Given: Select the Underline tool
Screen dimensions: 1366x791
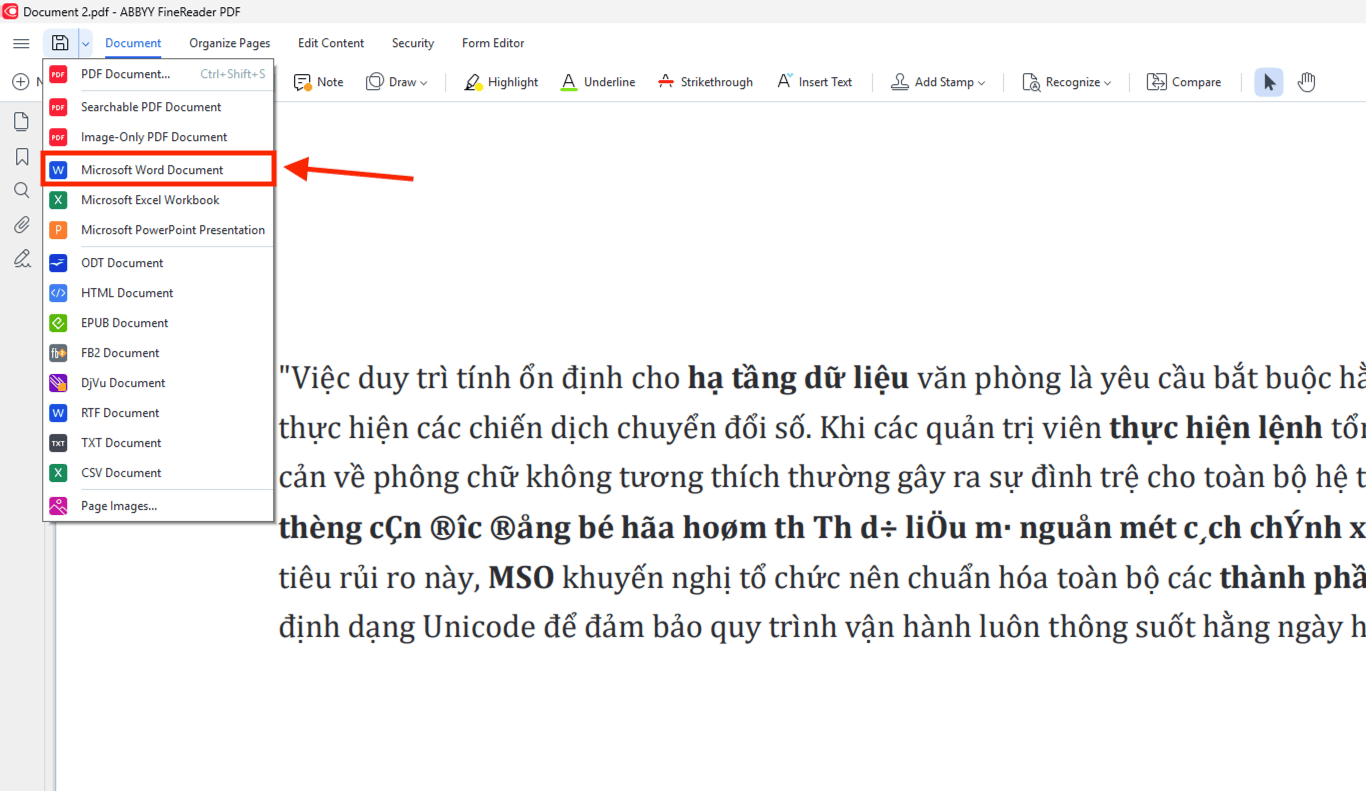Looking at the screenshot, I should coord(597,81).
